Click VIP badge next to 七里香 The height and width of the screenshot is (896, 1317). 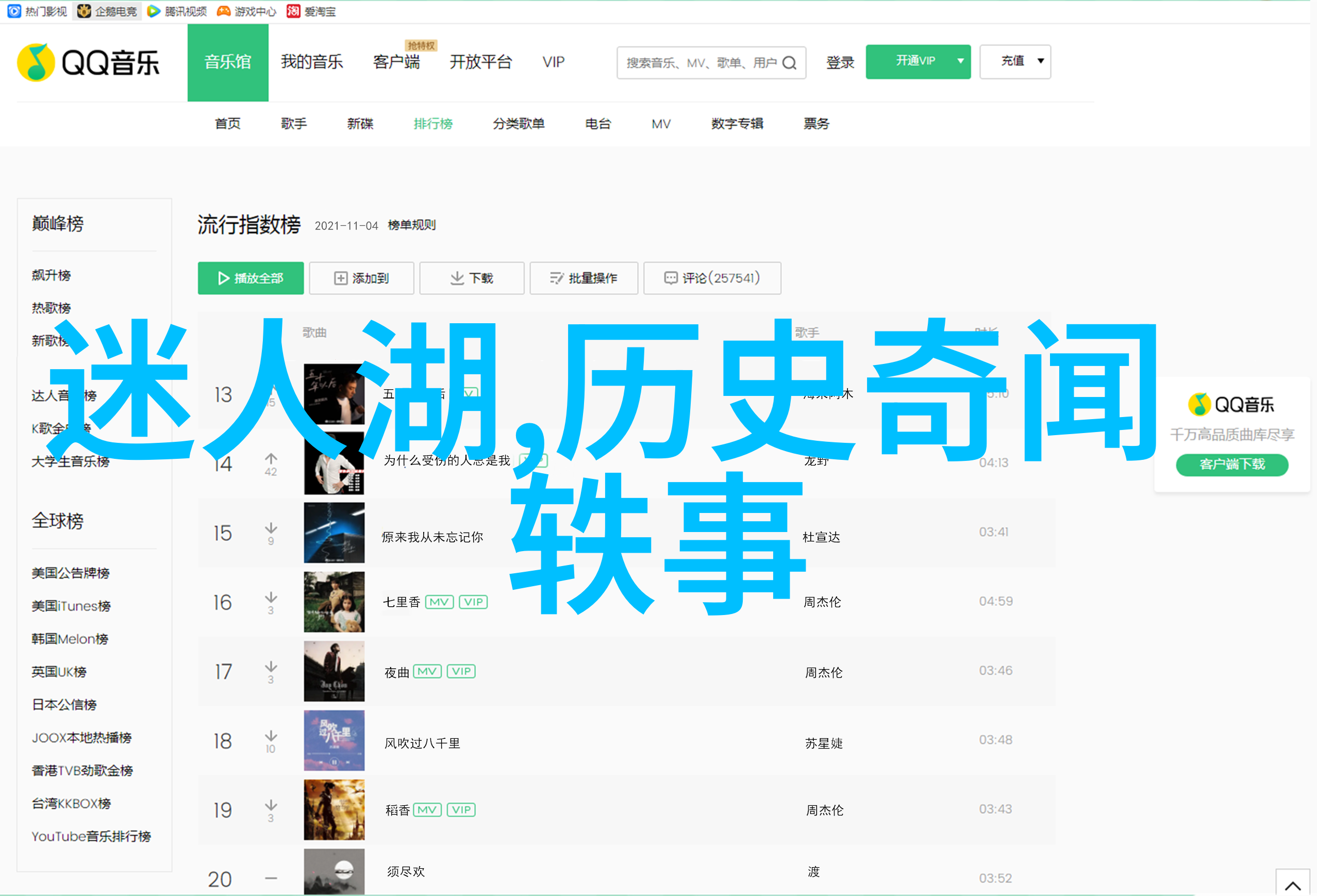(473, 602)
